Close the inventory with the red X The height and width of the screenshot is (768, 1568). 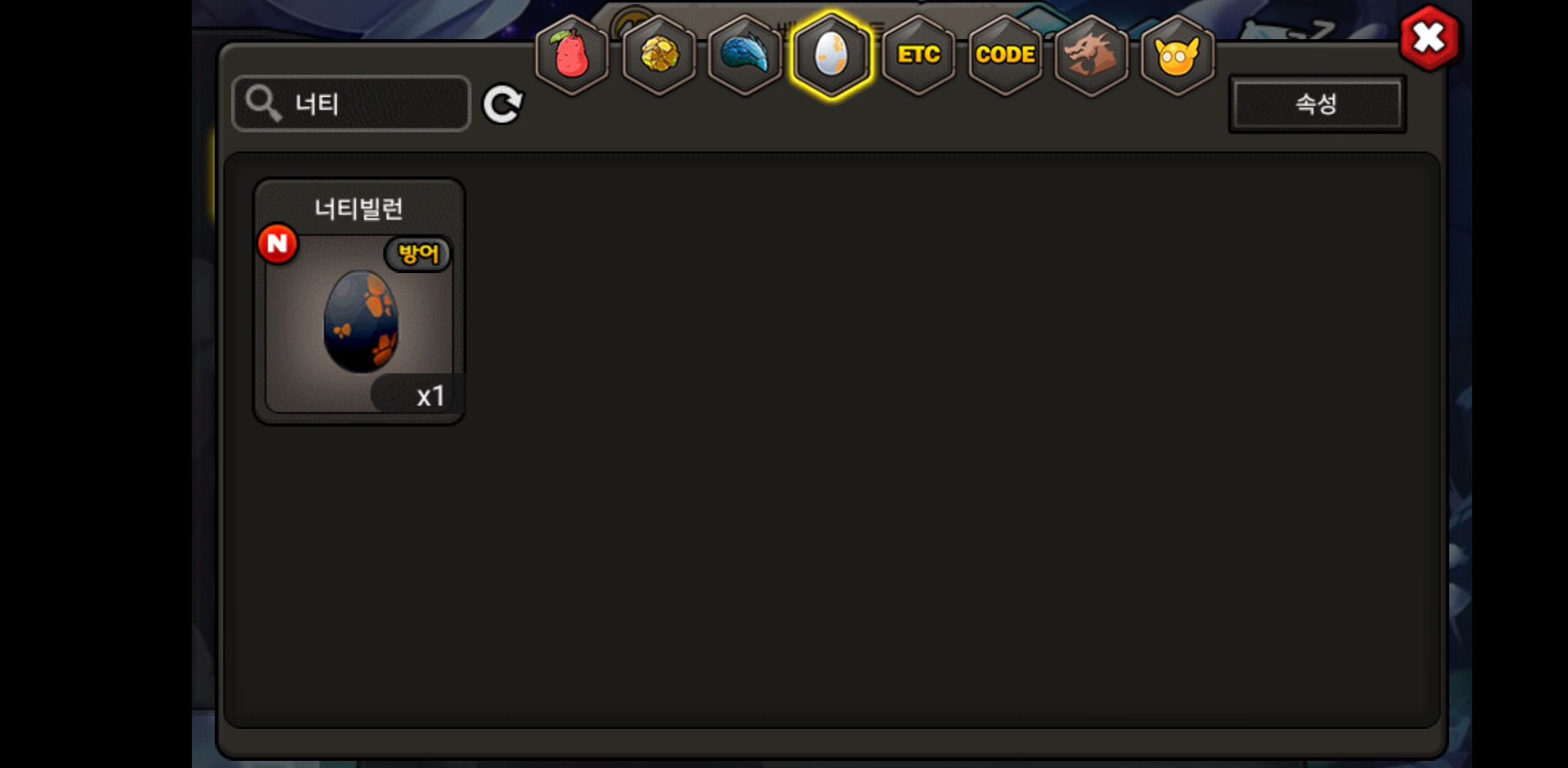[1429, 38]
